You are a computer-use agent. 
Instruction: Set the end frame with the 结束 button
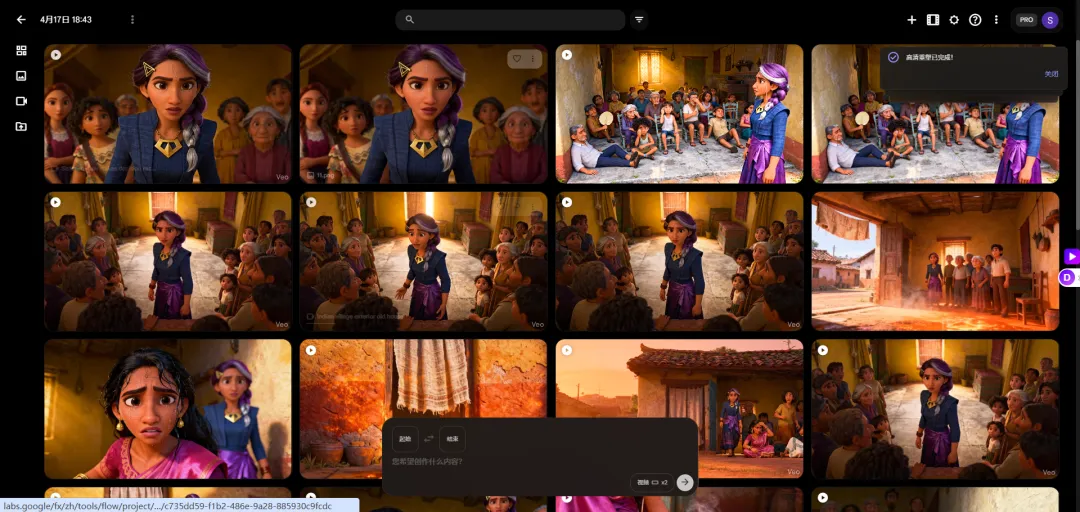[x=453, y=439]
